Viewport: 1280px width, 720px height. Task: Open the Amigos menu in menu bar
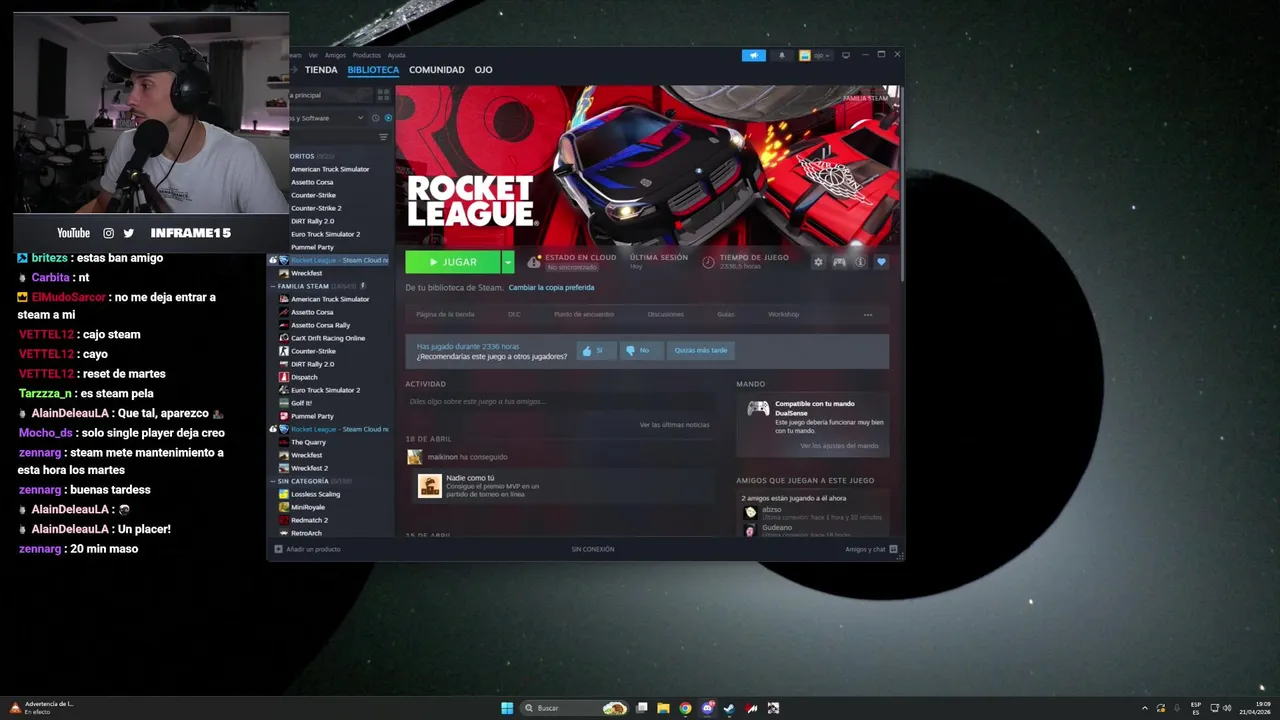tap(335, 55)
